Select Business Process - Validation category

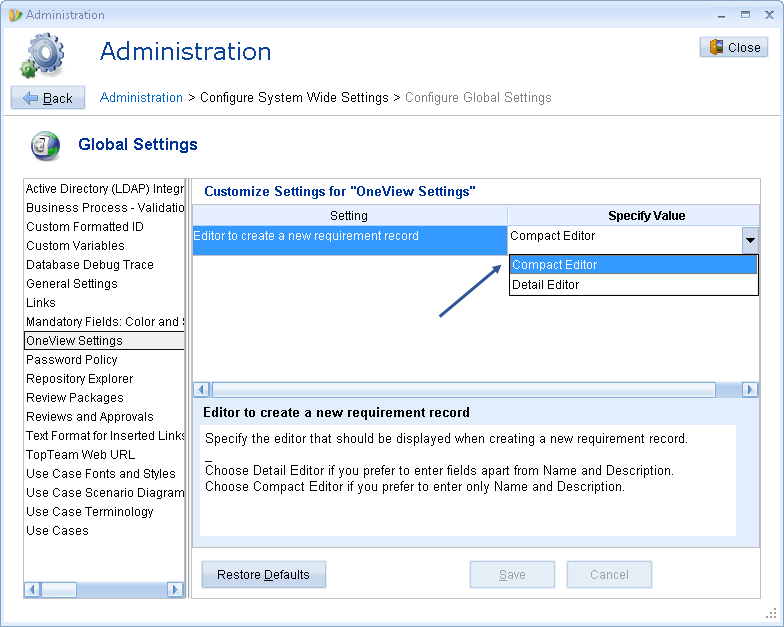[x=104, y=208]
